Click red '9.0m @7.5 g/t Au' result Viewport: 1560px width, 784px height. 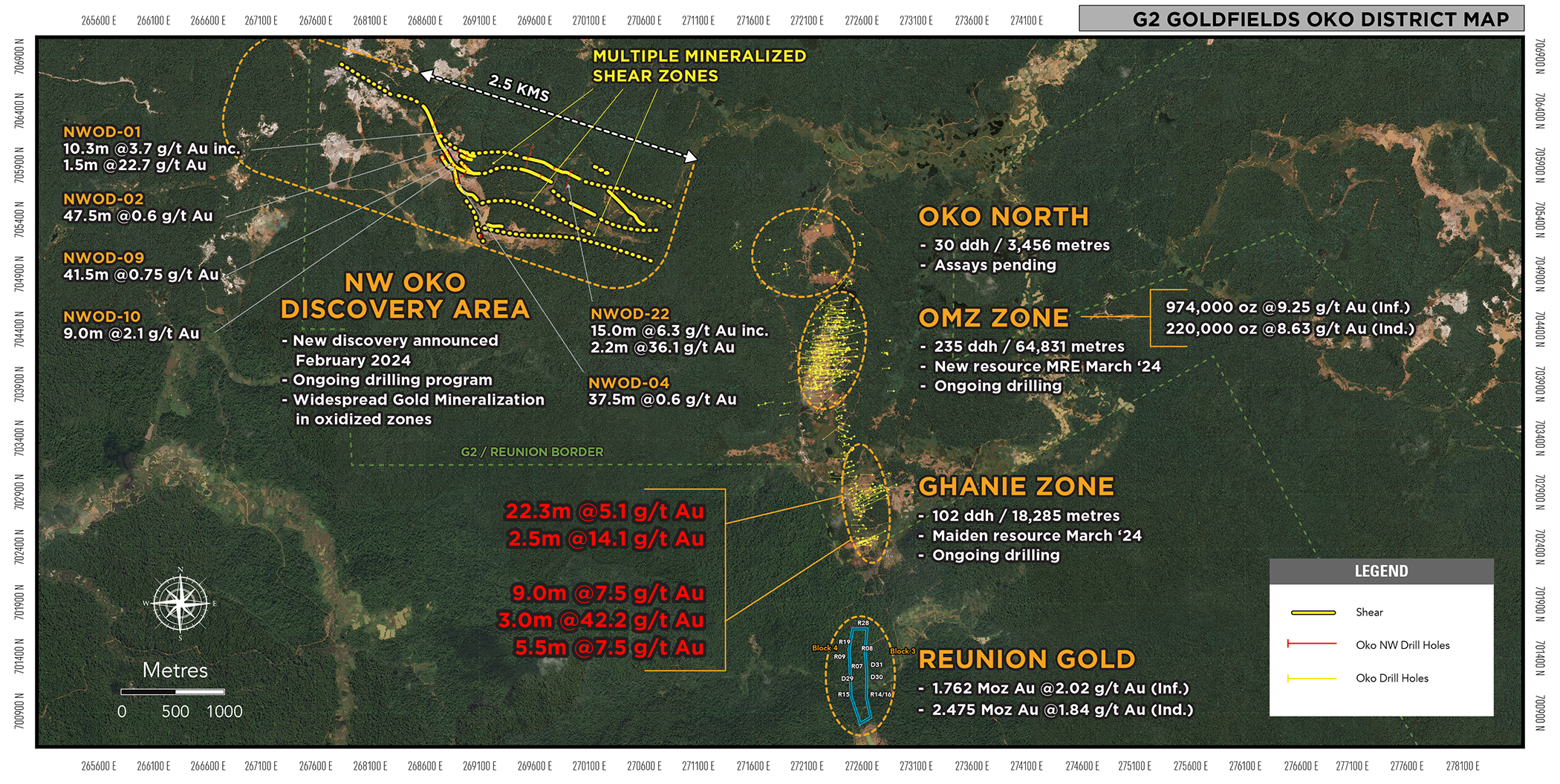(608, 593)
